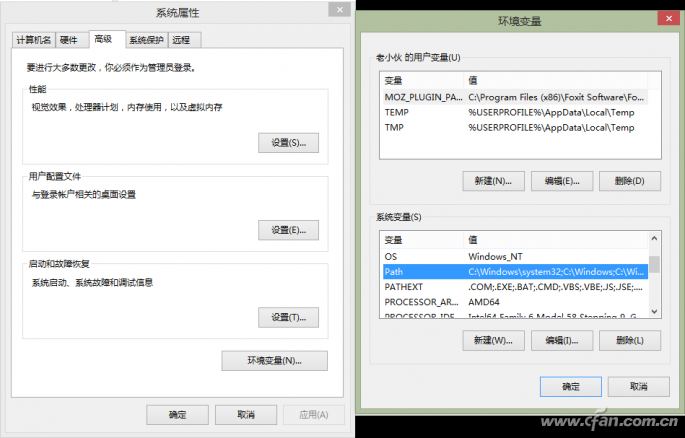685x438 pixels.
Task: Cancel the 系统属性 dialog with 取消
Action: click(x=246, y=415)
